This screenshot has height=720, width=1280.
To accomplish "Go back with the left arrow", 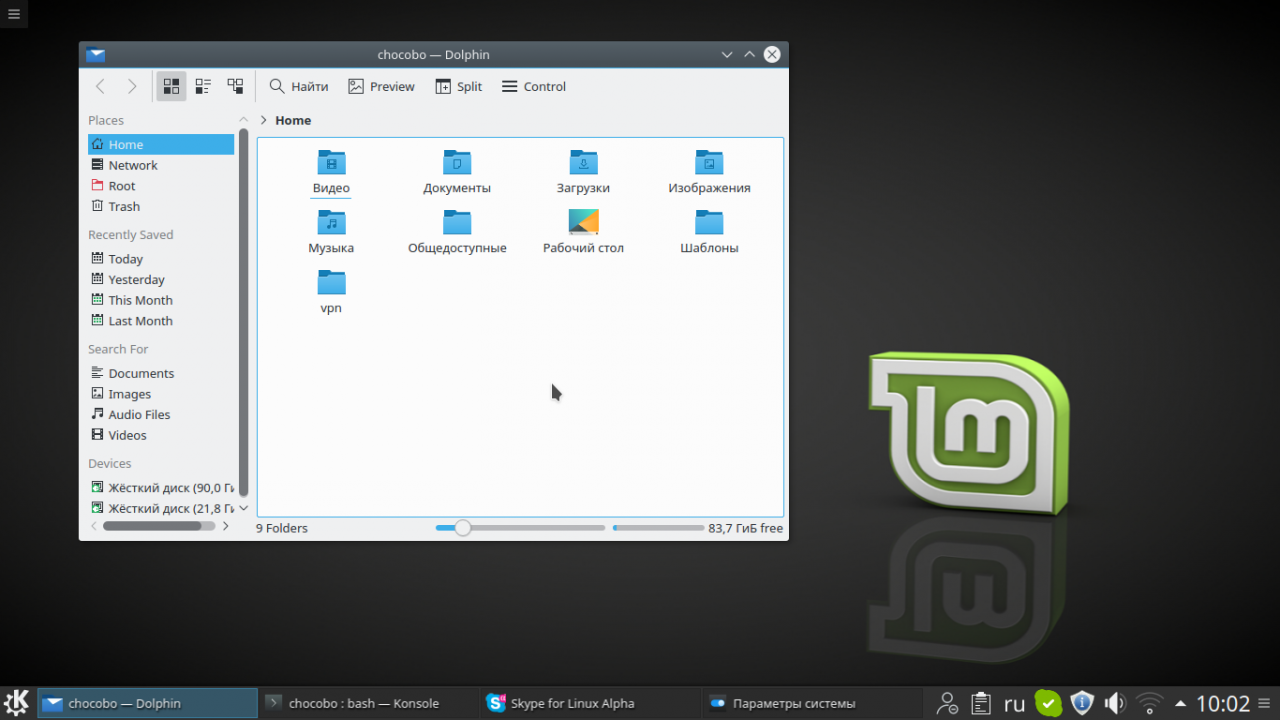I will pos(100,87).
